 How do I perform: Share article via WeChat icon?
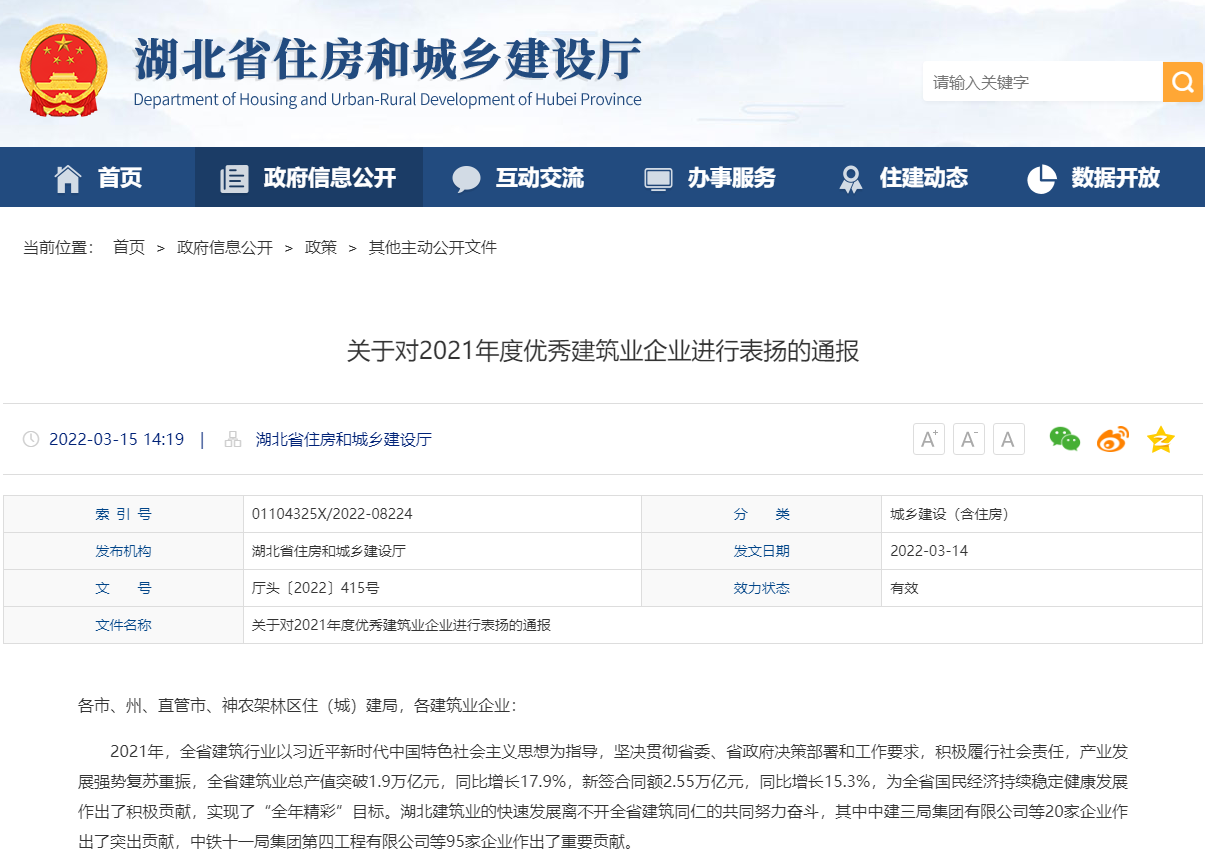[1064, 439]
